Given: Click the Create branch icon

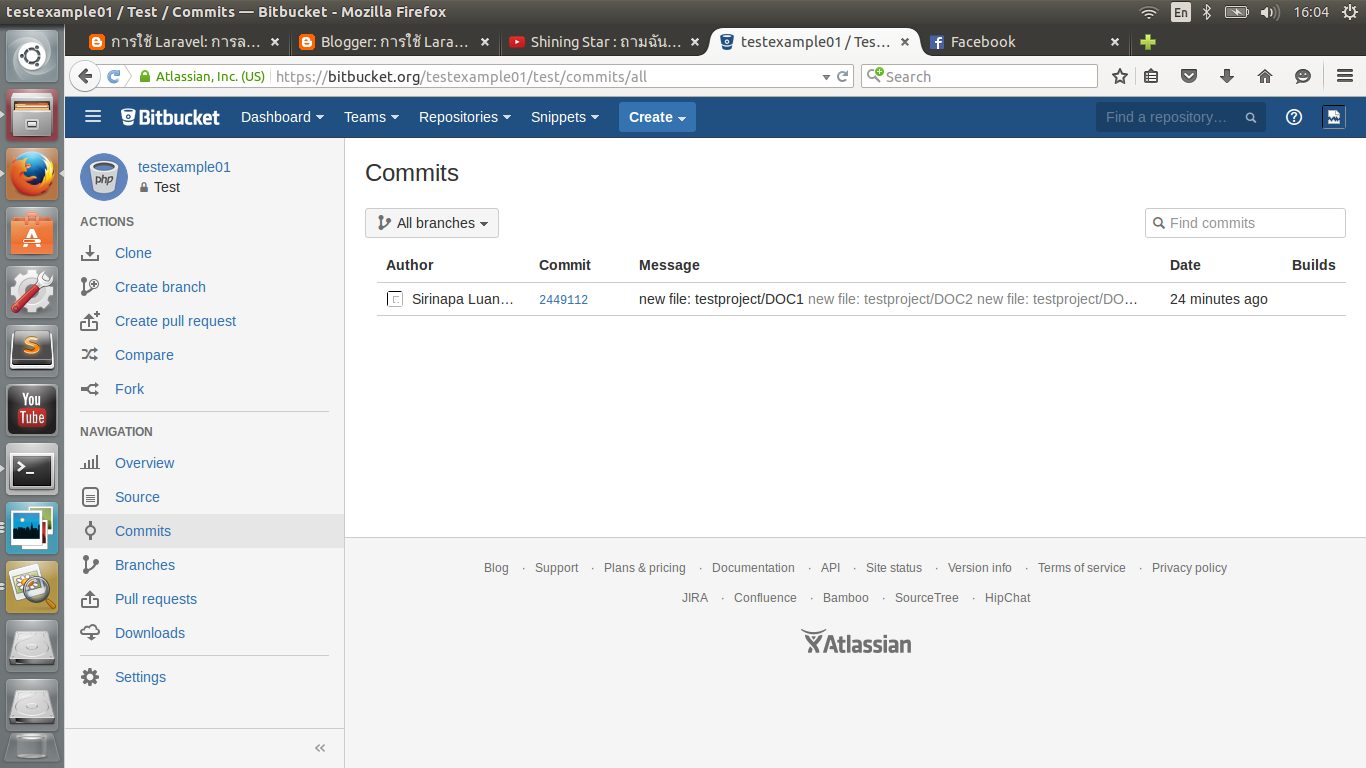Looking at the screenshot, I should pos(90,287).
